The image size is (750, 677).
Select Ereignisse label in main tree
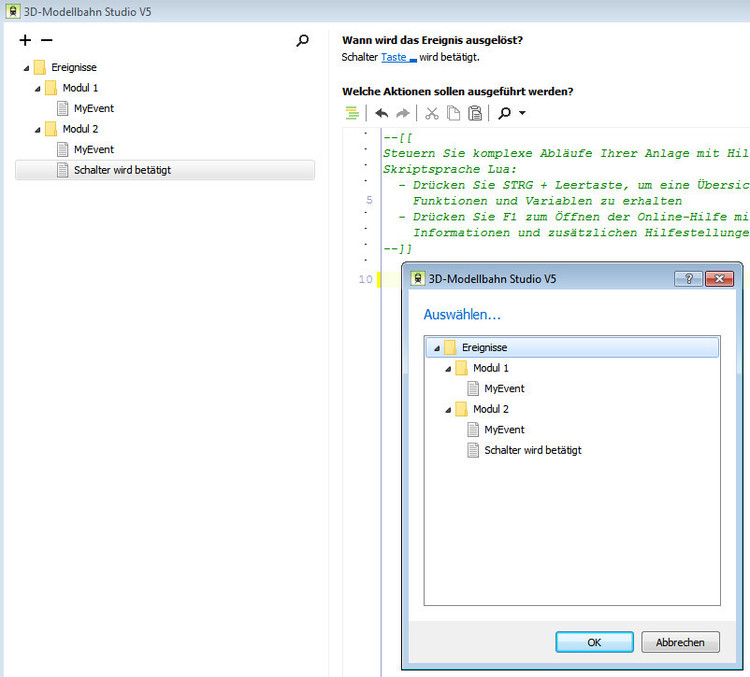coord(74,67)
